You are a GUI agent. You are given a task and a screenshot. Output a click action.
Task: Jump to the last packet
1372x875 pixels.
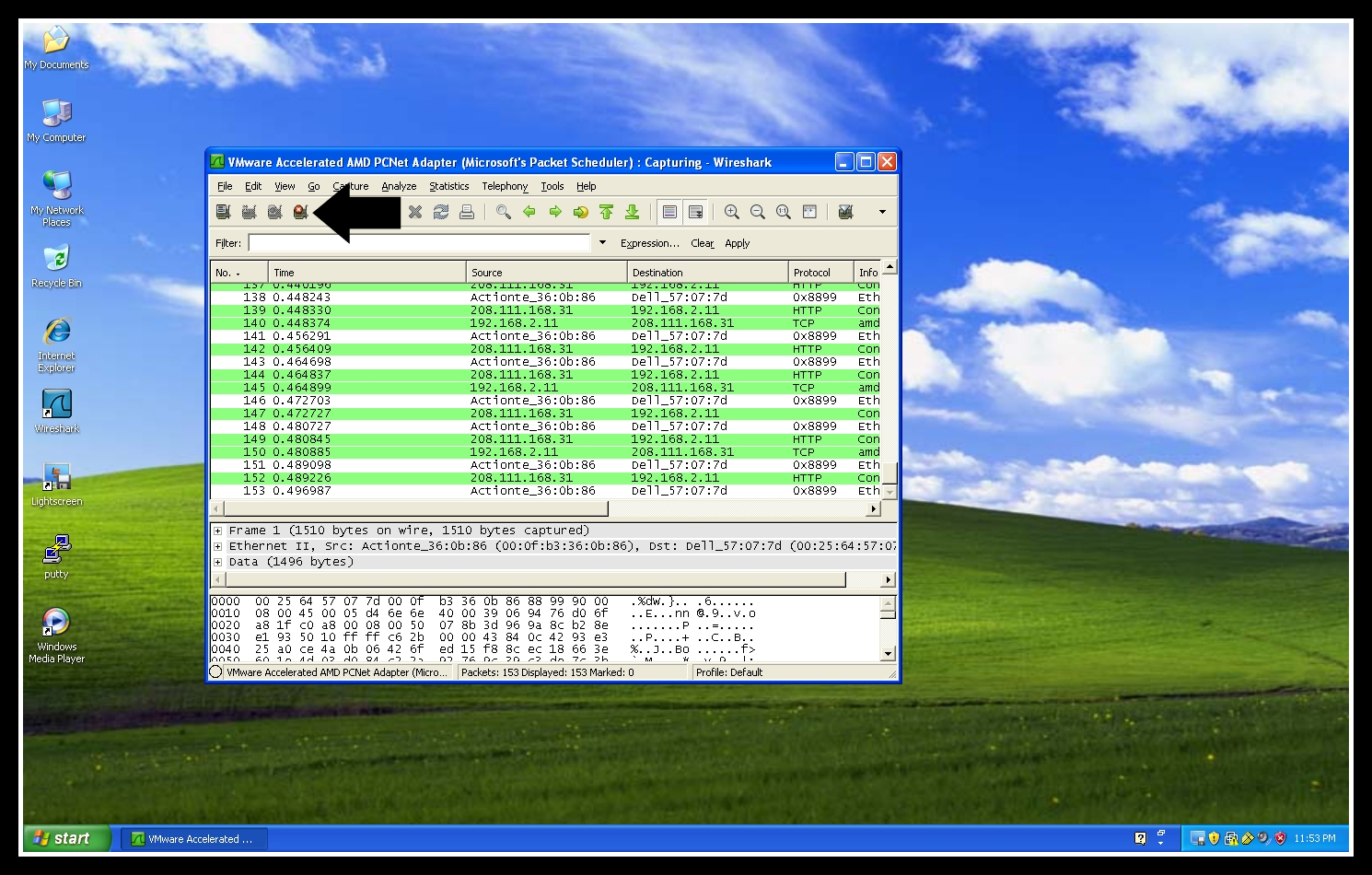(633, 212)
